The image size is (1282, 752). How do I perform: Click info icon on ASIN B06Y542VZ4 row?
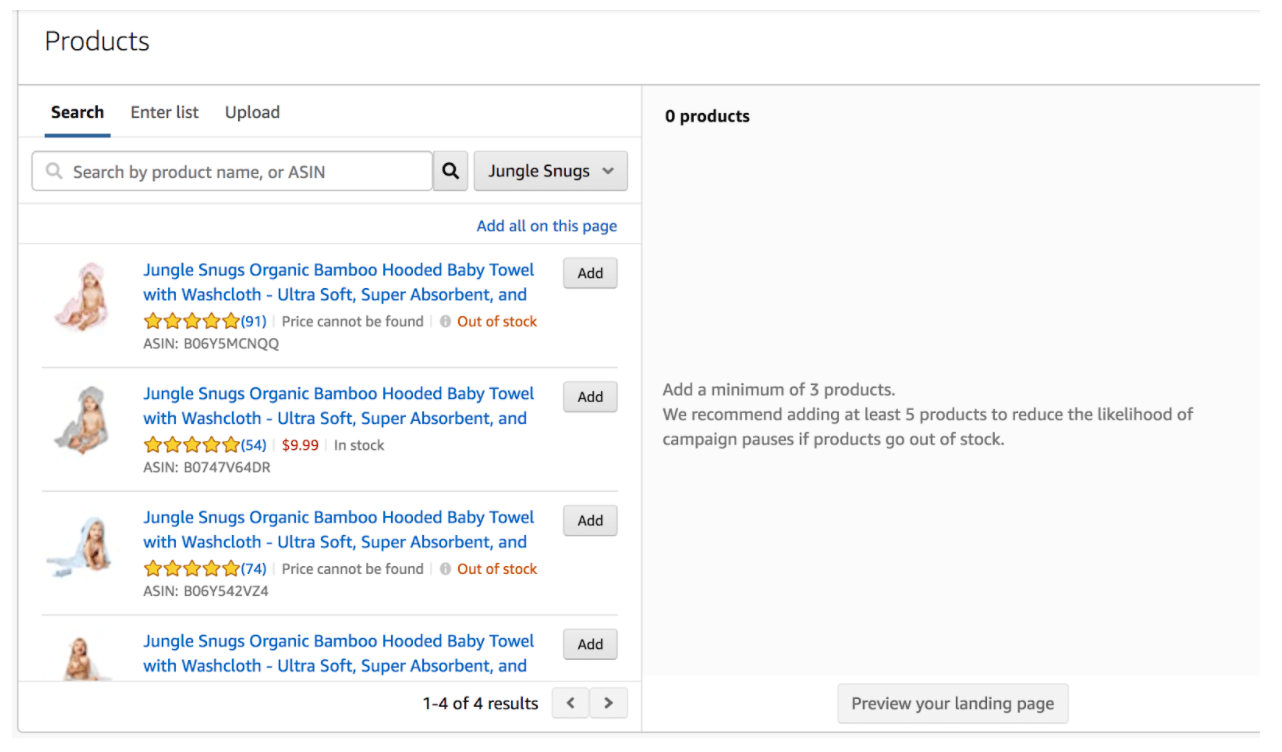[x=445, y=569]
